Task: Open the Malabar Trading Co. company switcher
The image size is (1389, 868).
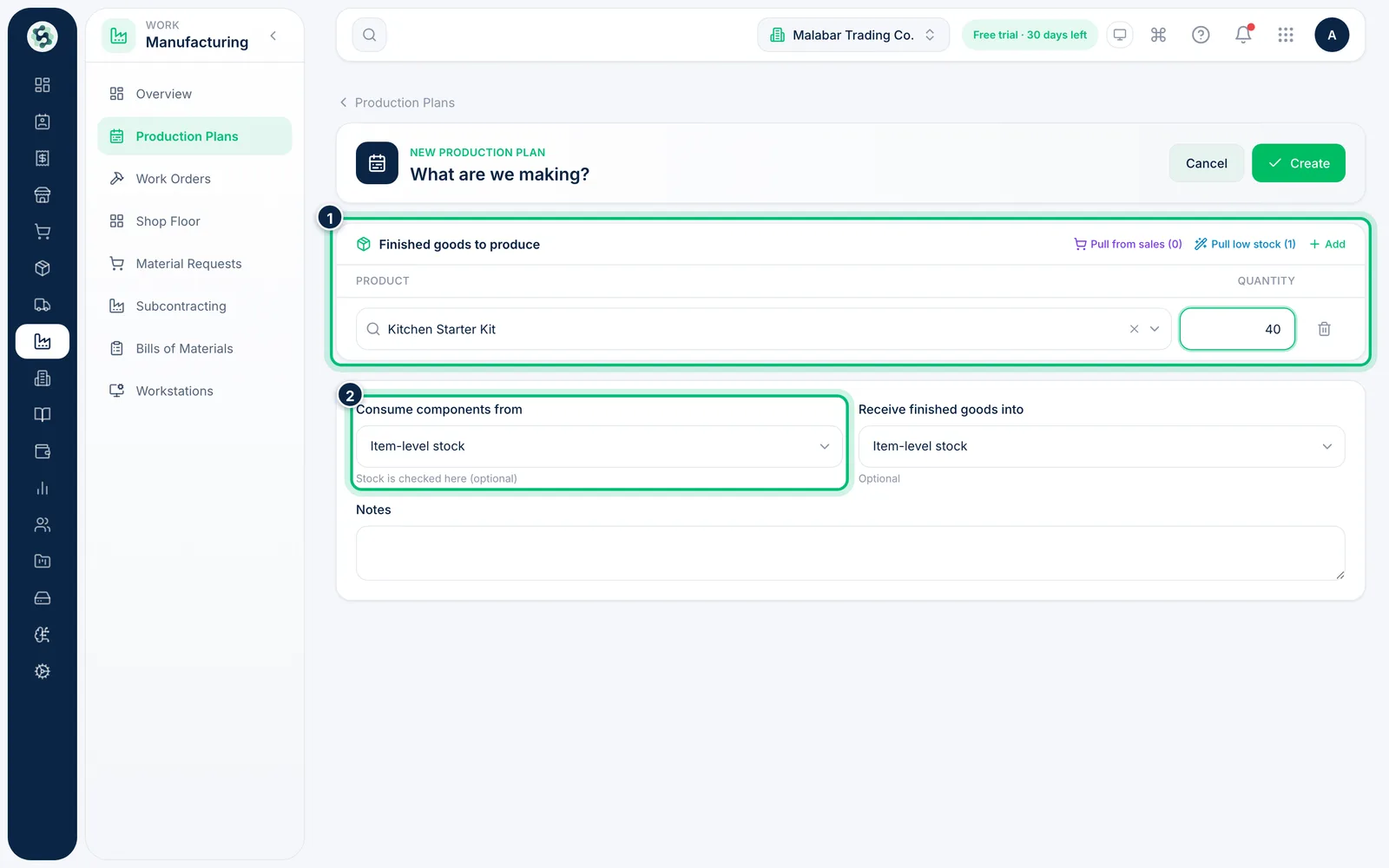Action: click(853, 35)
